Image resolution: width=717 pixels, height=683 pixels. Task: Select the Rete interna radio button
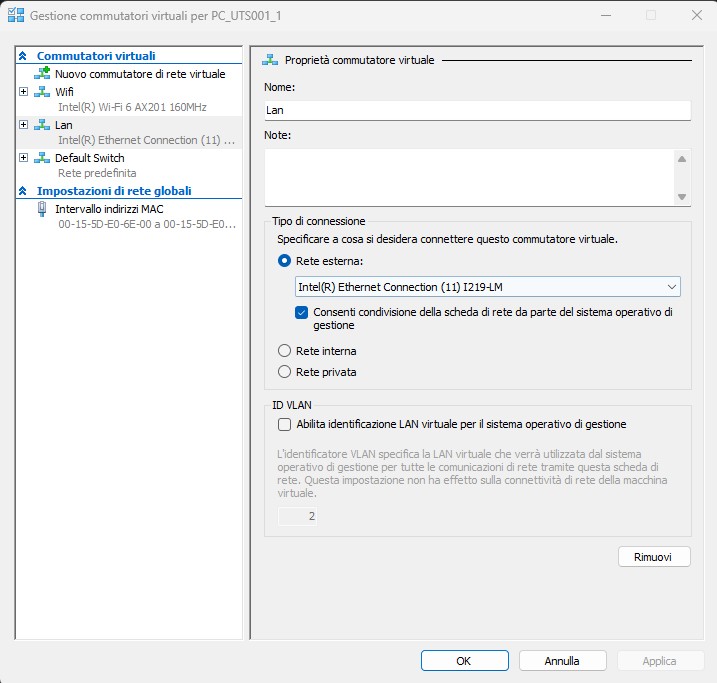(285, 351)
